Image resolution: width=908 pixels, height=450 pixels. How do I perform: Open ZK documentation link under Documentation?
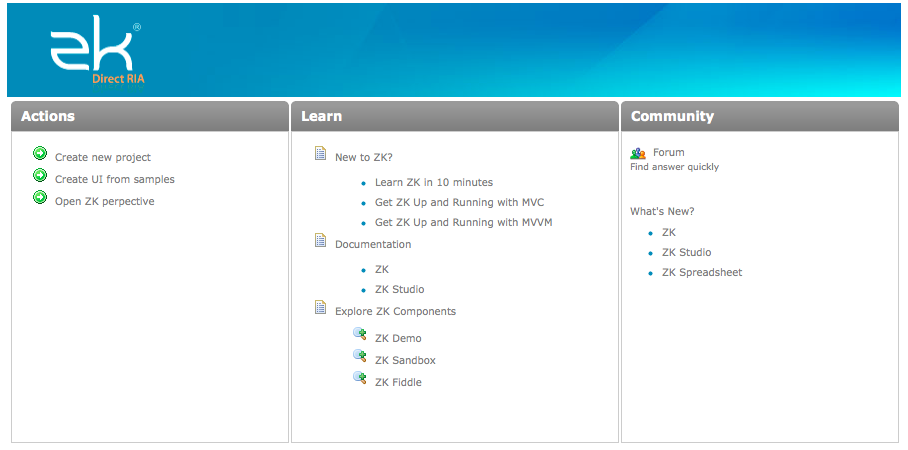(382, 269)
